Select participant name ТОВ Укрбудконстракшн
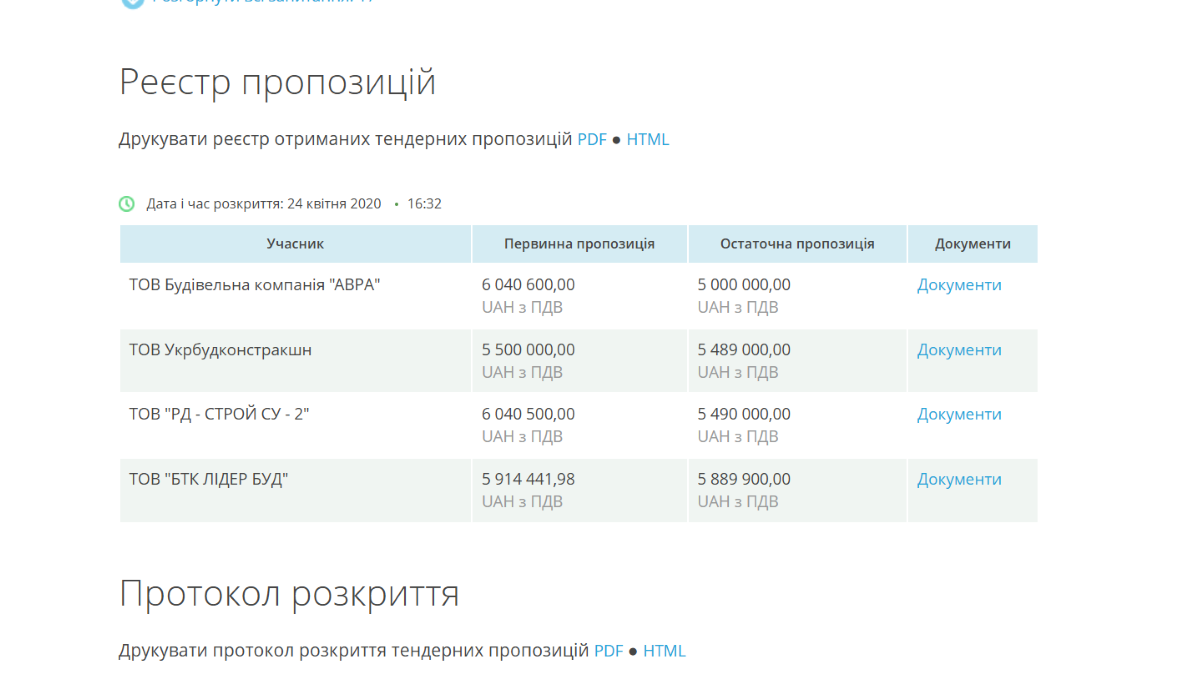The width and height of the screenshot is (1204, 675). pos(220,350)
